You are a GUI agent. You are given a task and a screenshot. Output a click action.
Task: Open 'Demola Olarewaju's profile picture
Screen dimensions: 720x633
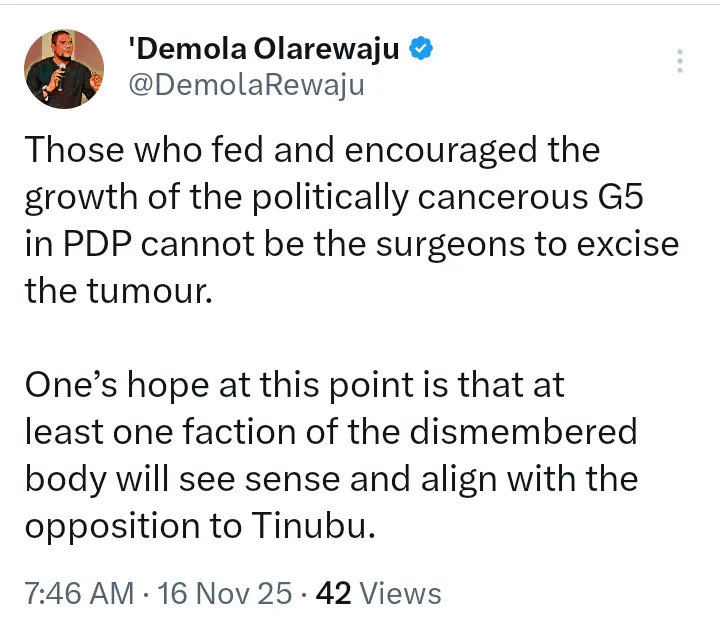63,68
